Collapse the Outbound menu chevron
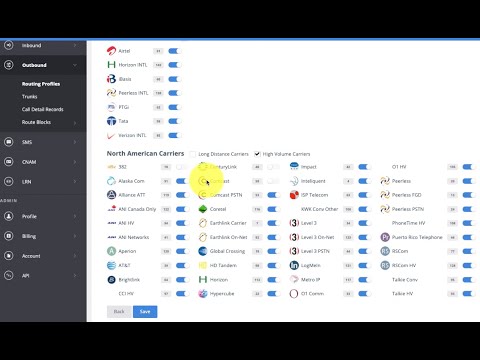480x360 pixels. pyautogui.click(x=75, y=65)
